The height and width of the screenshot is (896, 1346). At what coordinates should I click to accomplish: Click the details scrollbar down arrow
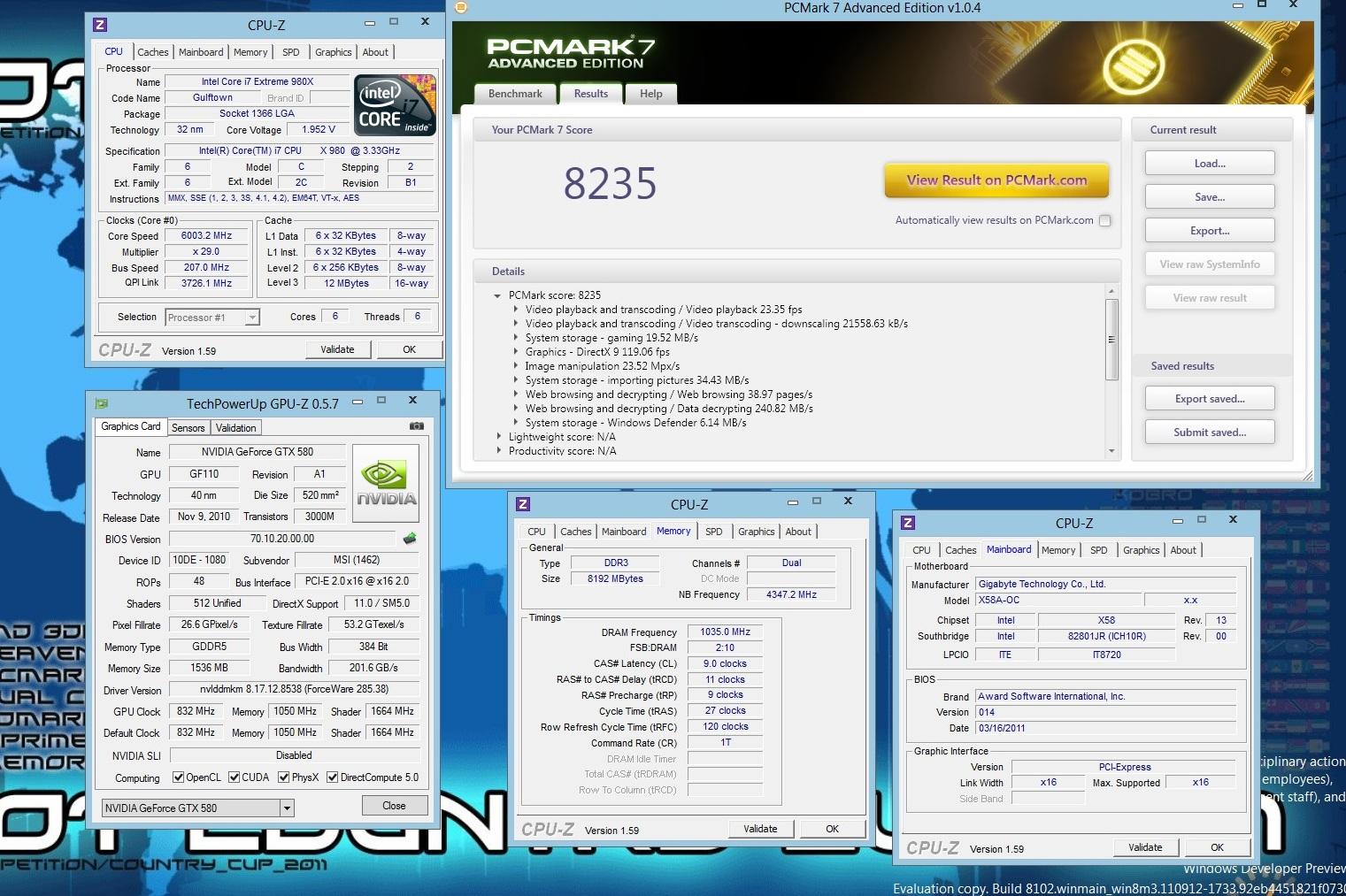tap(1111, 451)
